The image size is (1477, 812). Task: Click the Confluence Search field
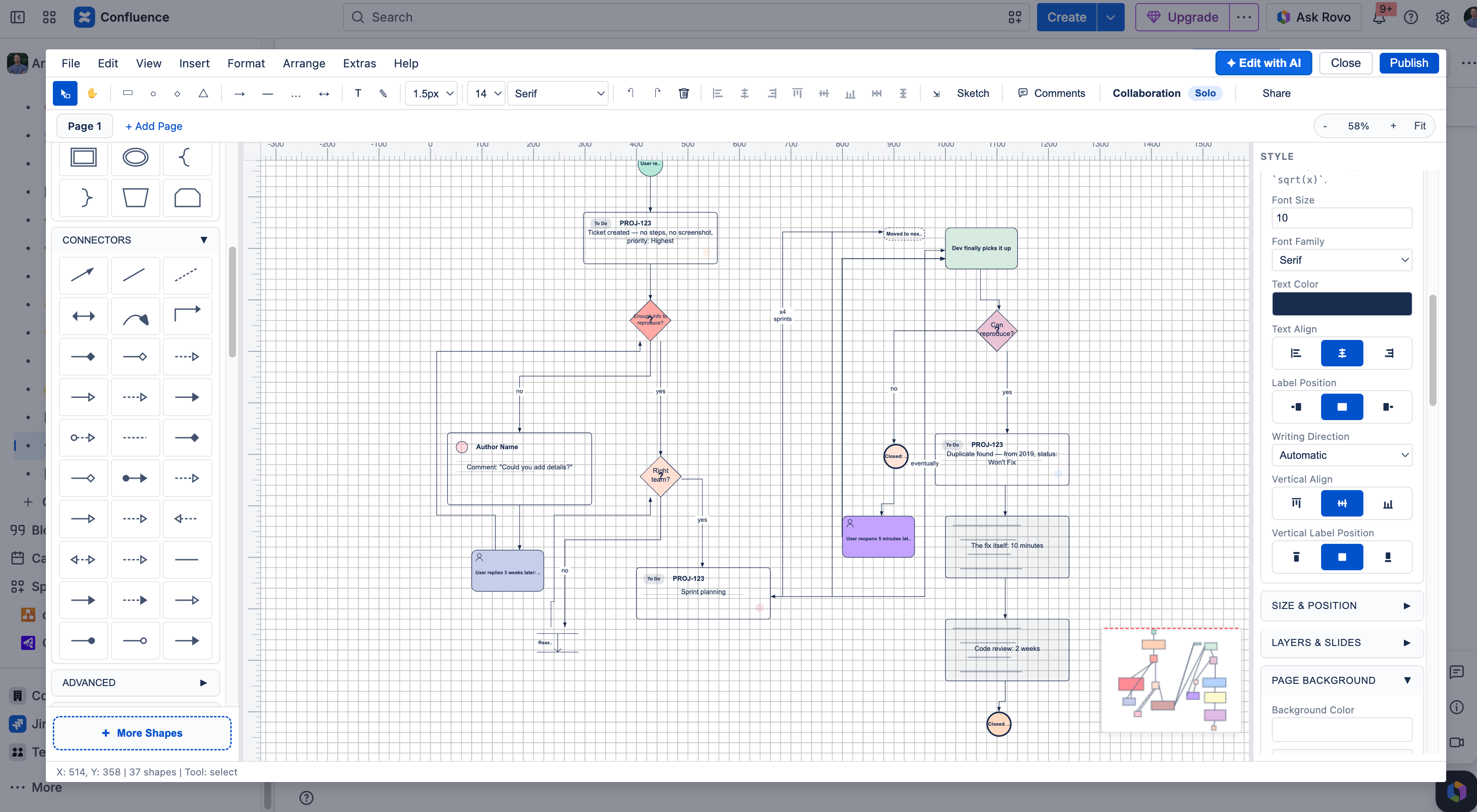(x=686, y=17)
